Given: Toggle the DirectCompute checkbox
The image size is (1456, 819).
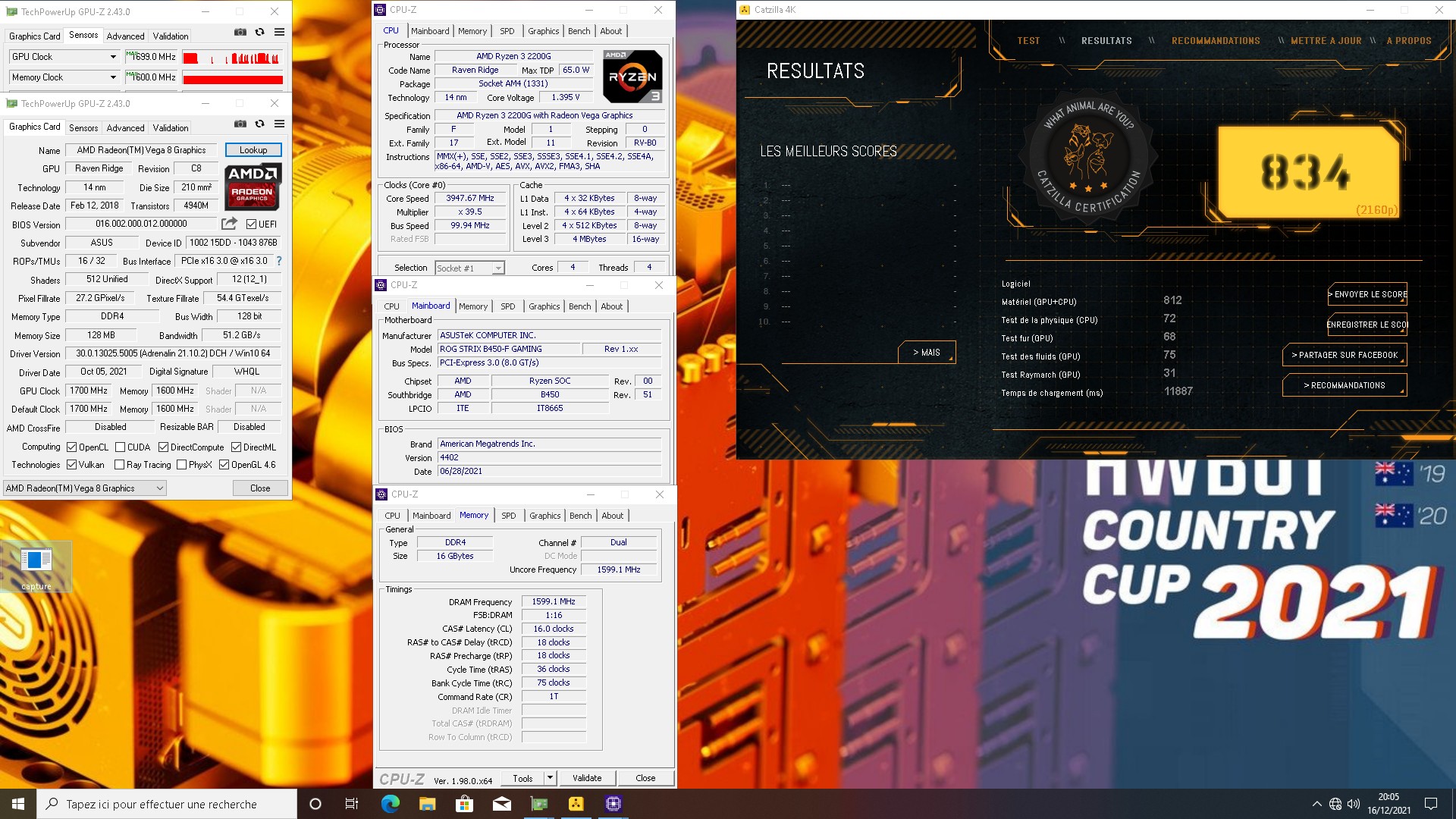Looking at the screenshot, I should click(163, 447).
